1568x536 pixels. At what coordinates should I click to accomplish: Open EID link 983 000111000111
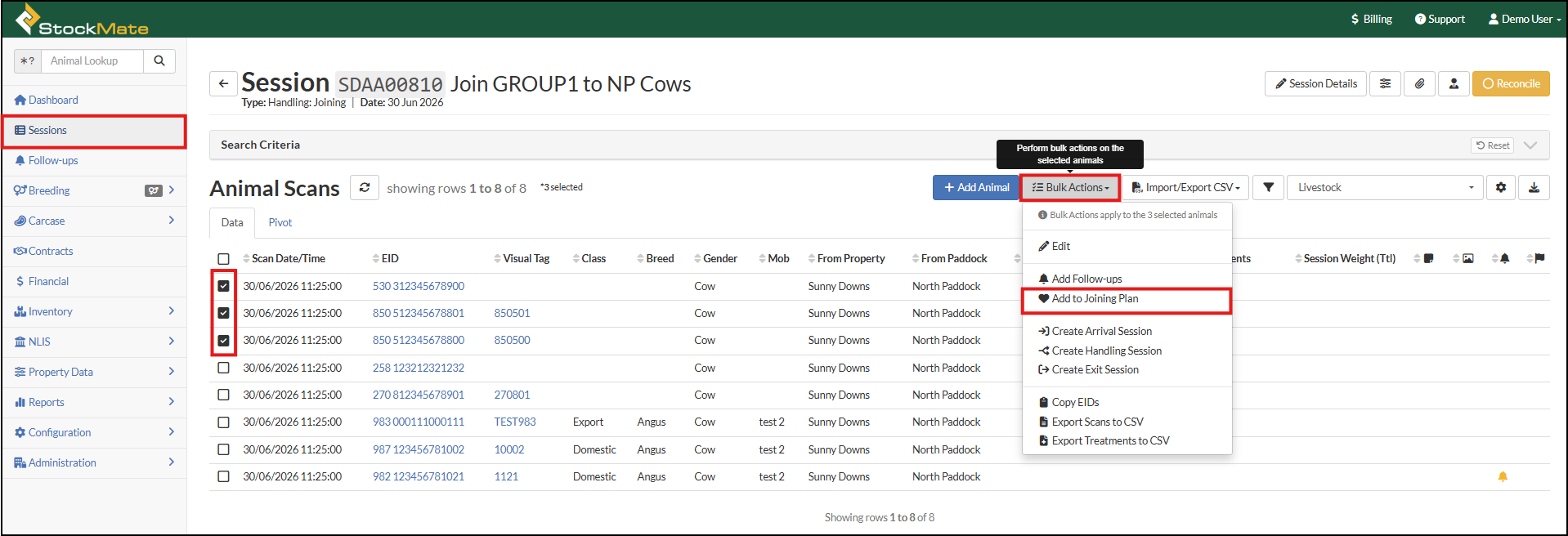point(419,422)
